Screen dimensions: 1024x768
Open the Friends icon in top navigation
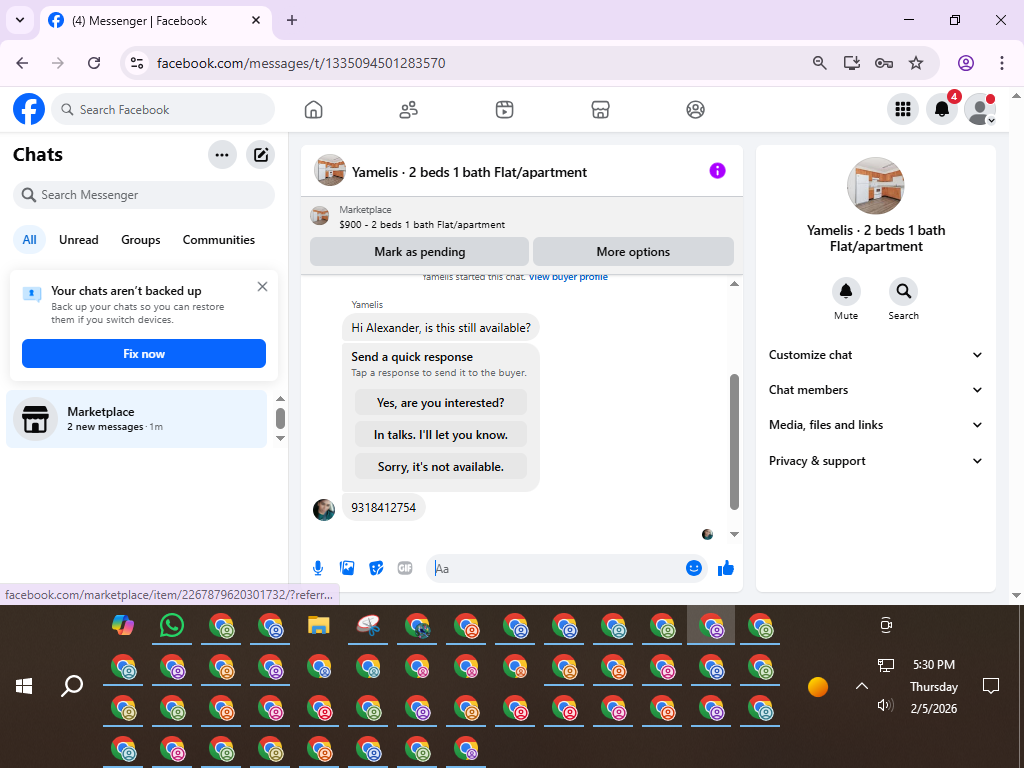(x=409, y=110)
